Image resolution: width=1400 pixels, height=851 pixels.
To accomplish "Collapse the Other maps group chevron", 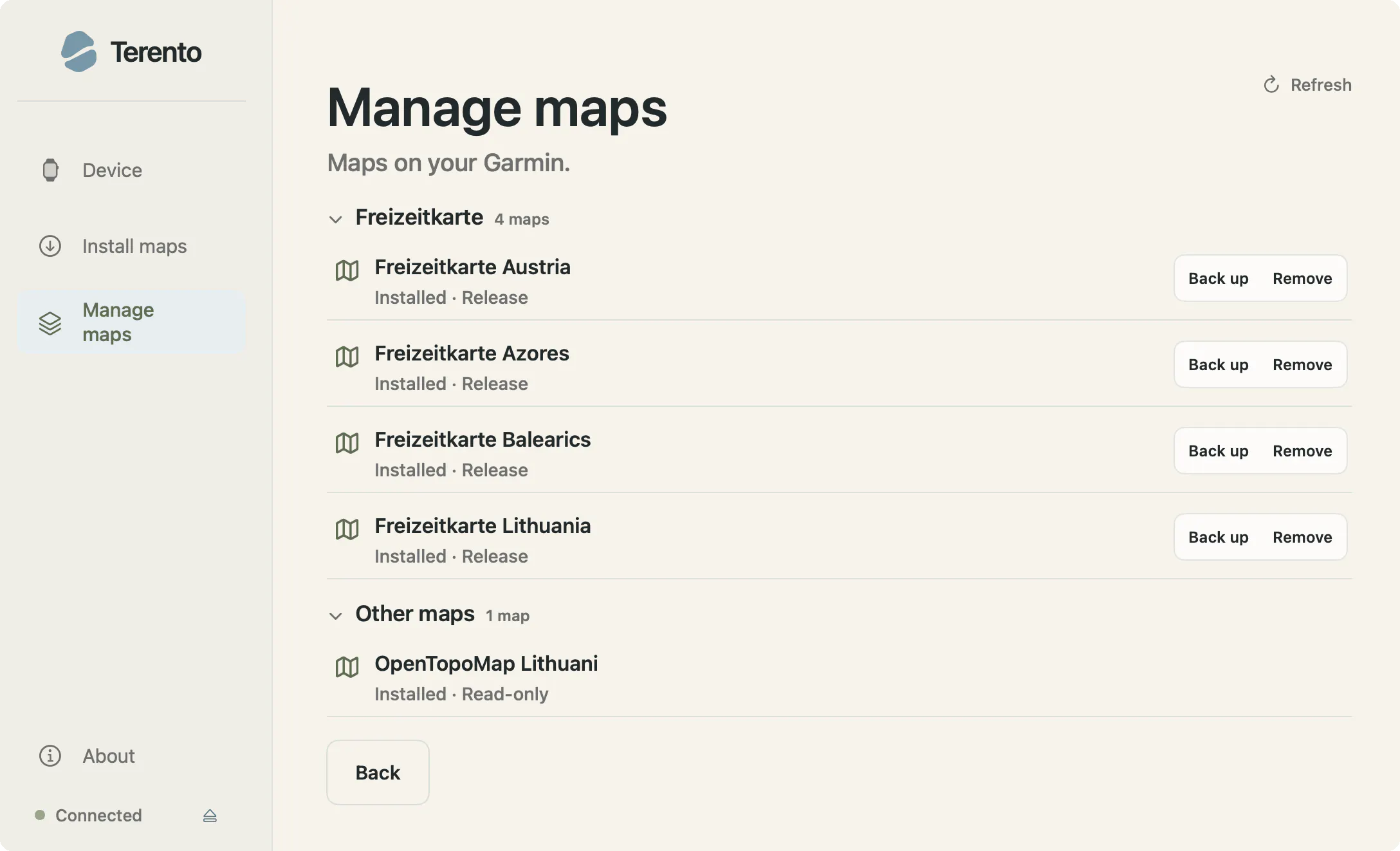I will [x=335, y=616].
